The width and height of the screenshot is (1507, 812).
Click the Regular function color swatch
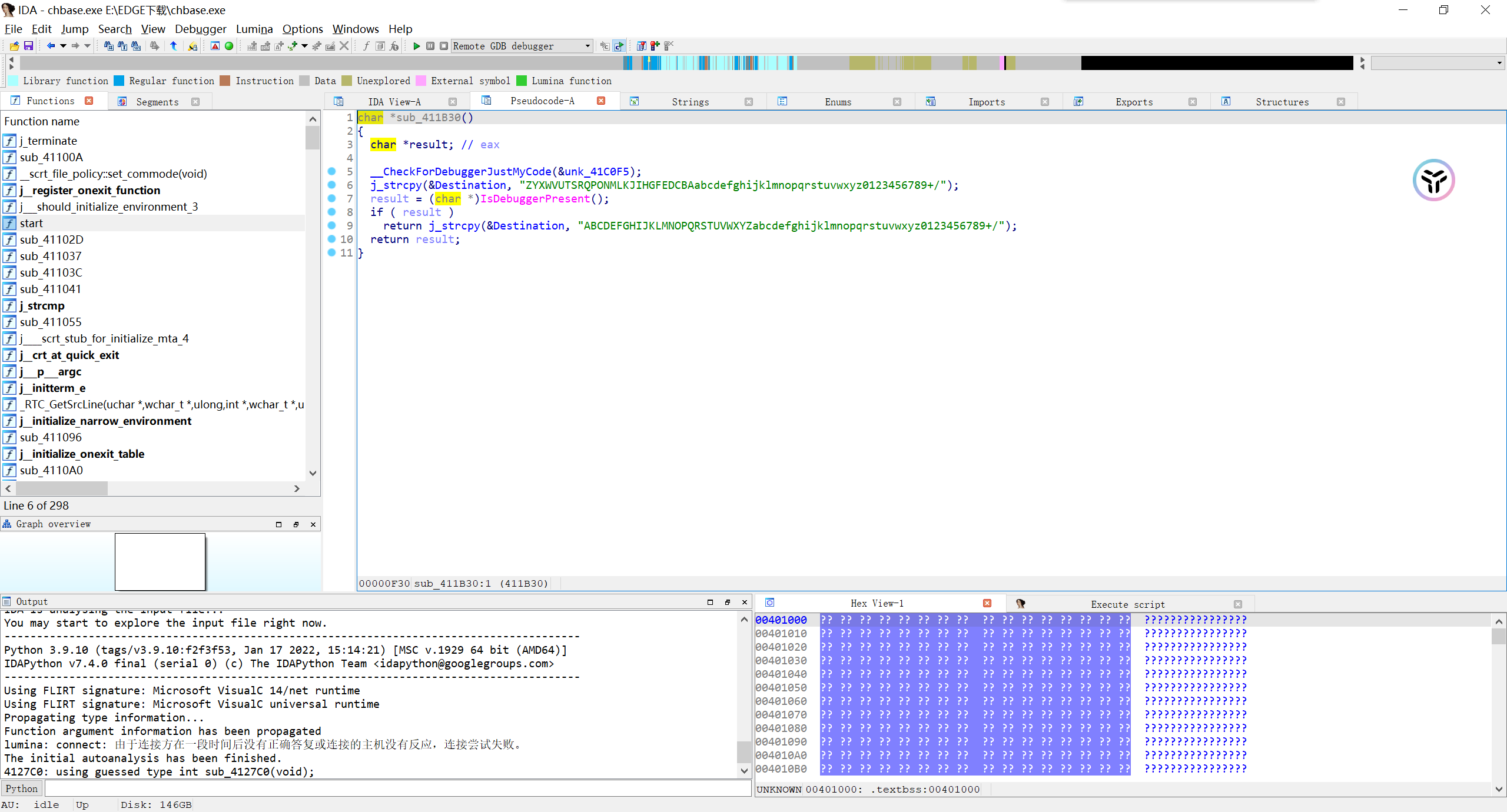click(x=119, y=81)
